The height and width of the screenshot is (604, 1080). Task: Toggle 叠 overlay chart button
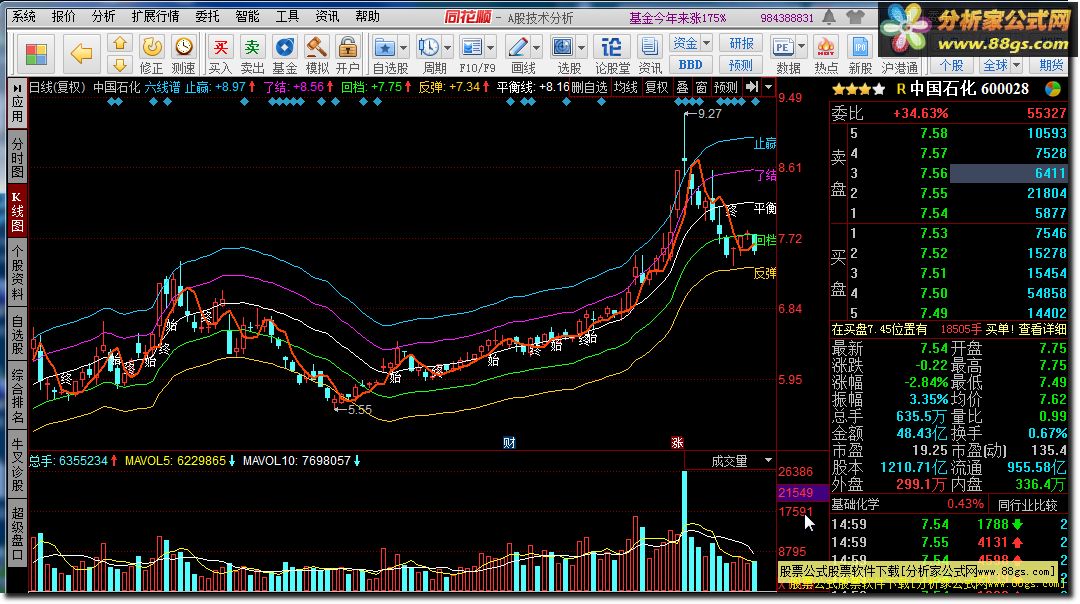[x=682, y=87]
